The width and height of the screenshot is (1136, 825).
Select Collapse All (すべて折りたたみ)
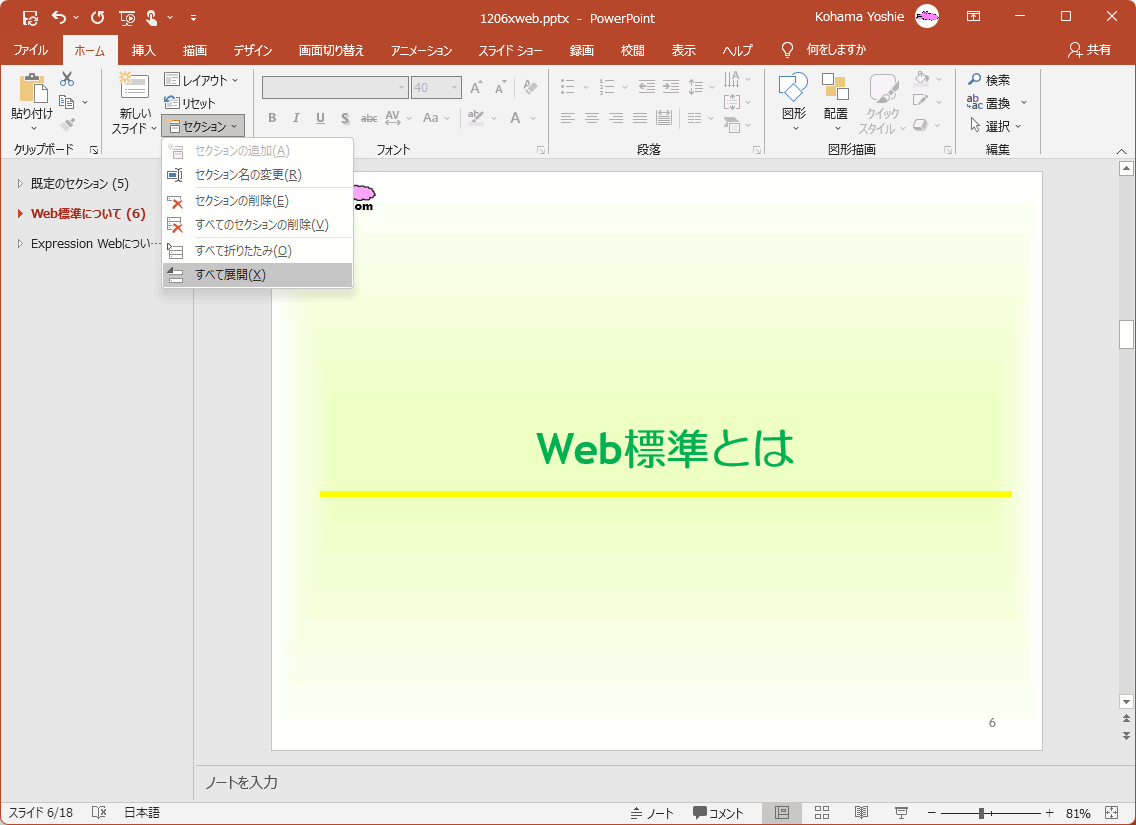(257, 251)
